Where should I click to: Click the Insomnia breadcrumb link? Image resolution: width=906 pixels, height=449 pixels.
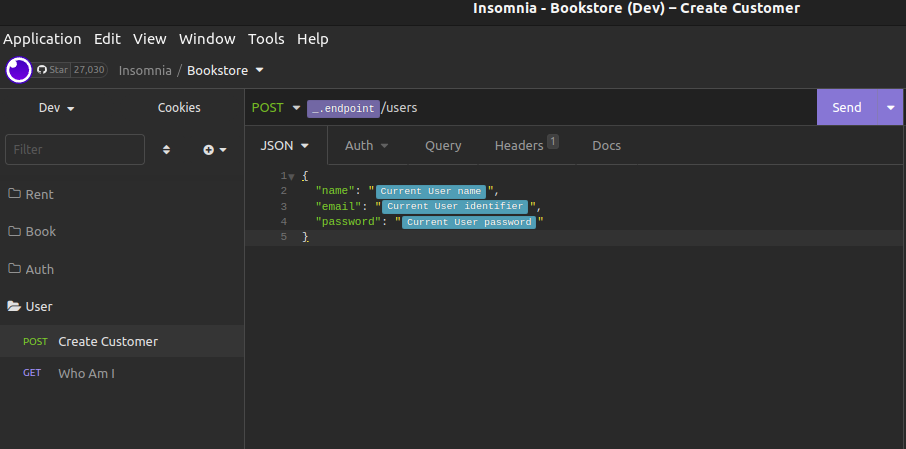coord(145,70)
